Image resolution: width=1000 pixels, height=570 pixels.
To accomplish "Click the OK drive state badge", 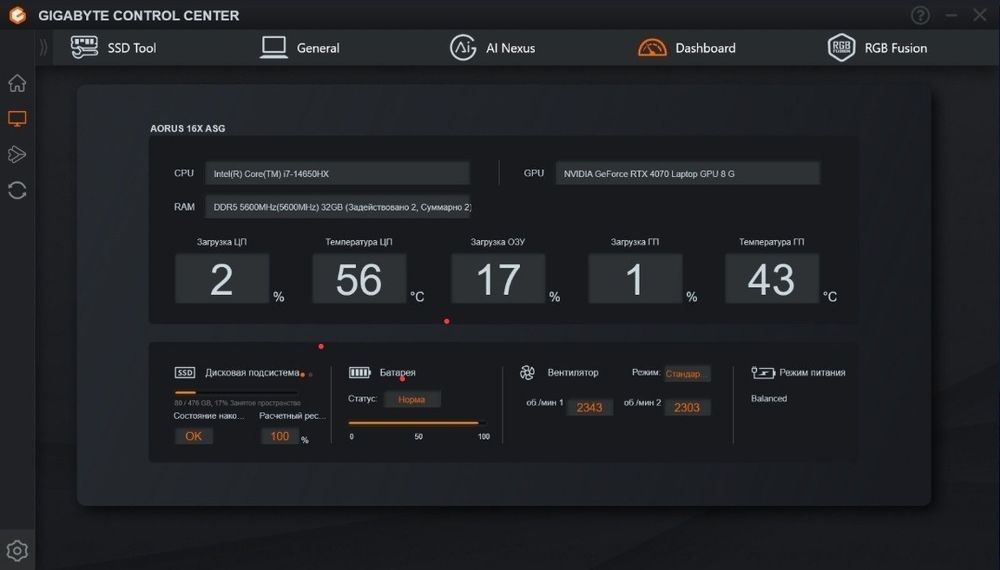I will pos(193,436).
